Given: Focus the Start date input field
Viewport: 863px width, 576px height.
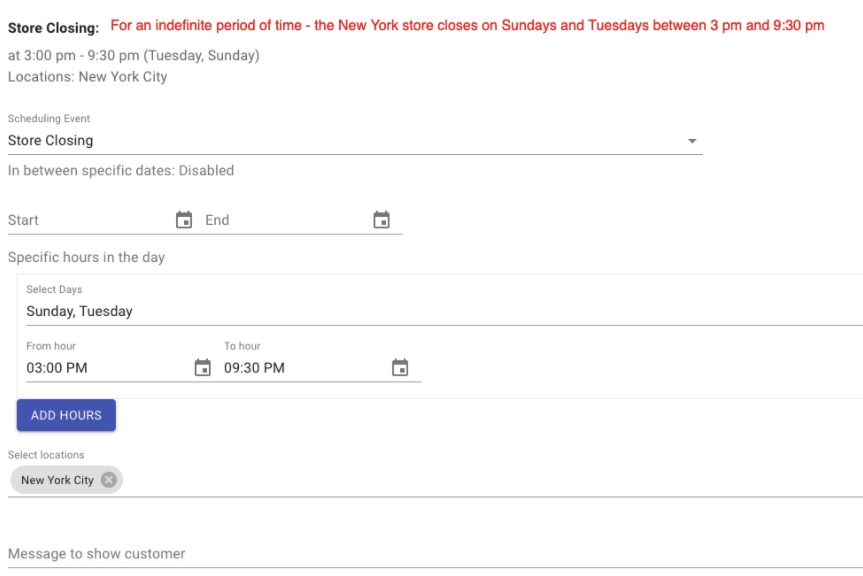Looking at the screenshot, I should [90, 220].
